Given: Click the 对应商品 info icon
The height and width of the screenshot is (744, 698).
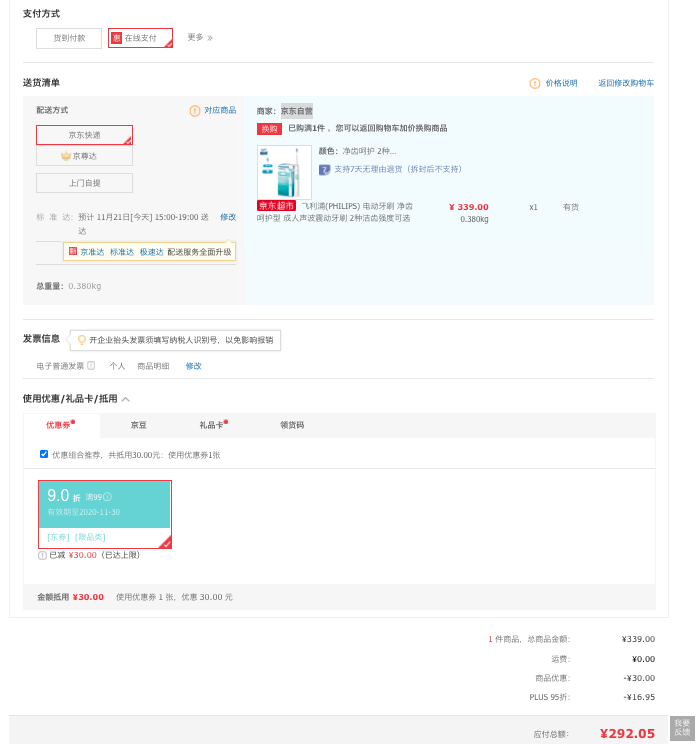Looking at the screenshot, I should (x=195, y=111).
